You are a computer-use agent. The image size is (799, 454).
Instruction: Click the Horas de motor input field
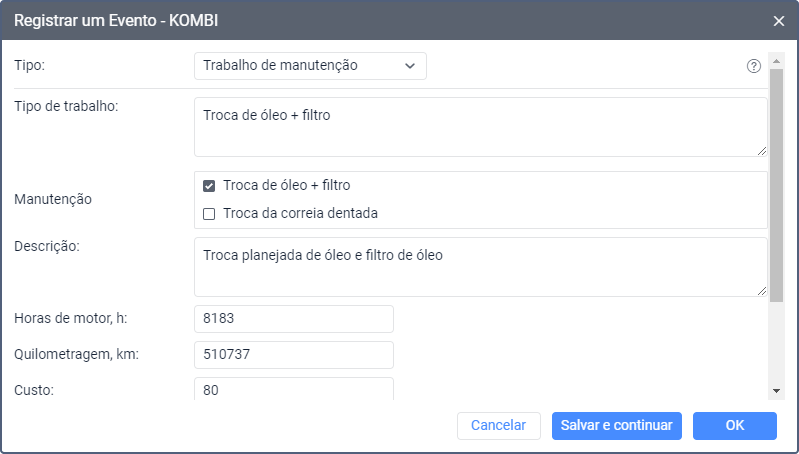coord(293,319)
